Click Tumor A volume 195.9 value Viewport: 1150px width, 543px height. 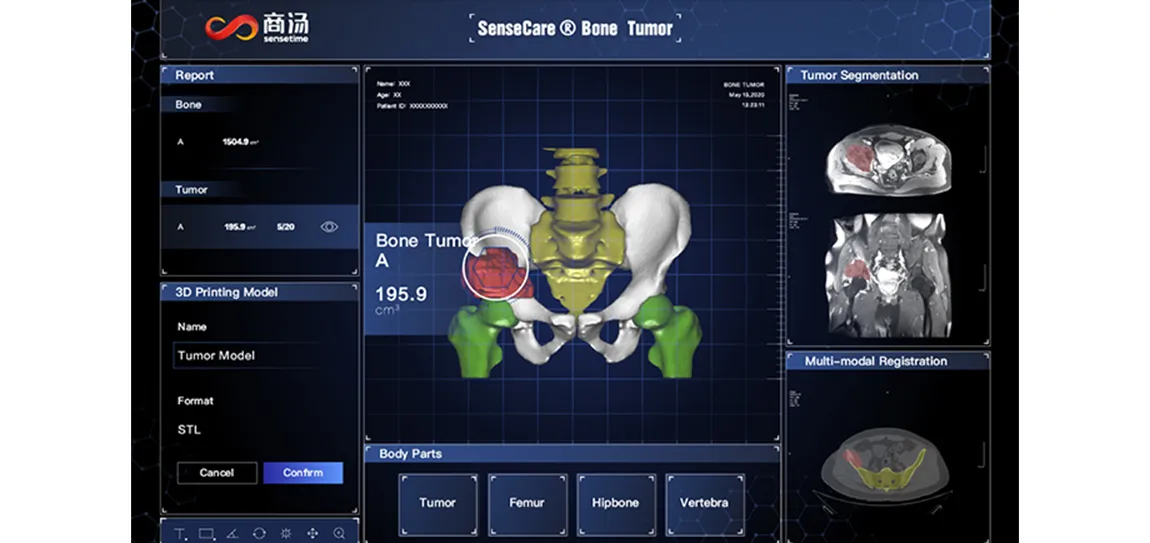[x=241, y=227]
